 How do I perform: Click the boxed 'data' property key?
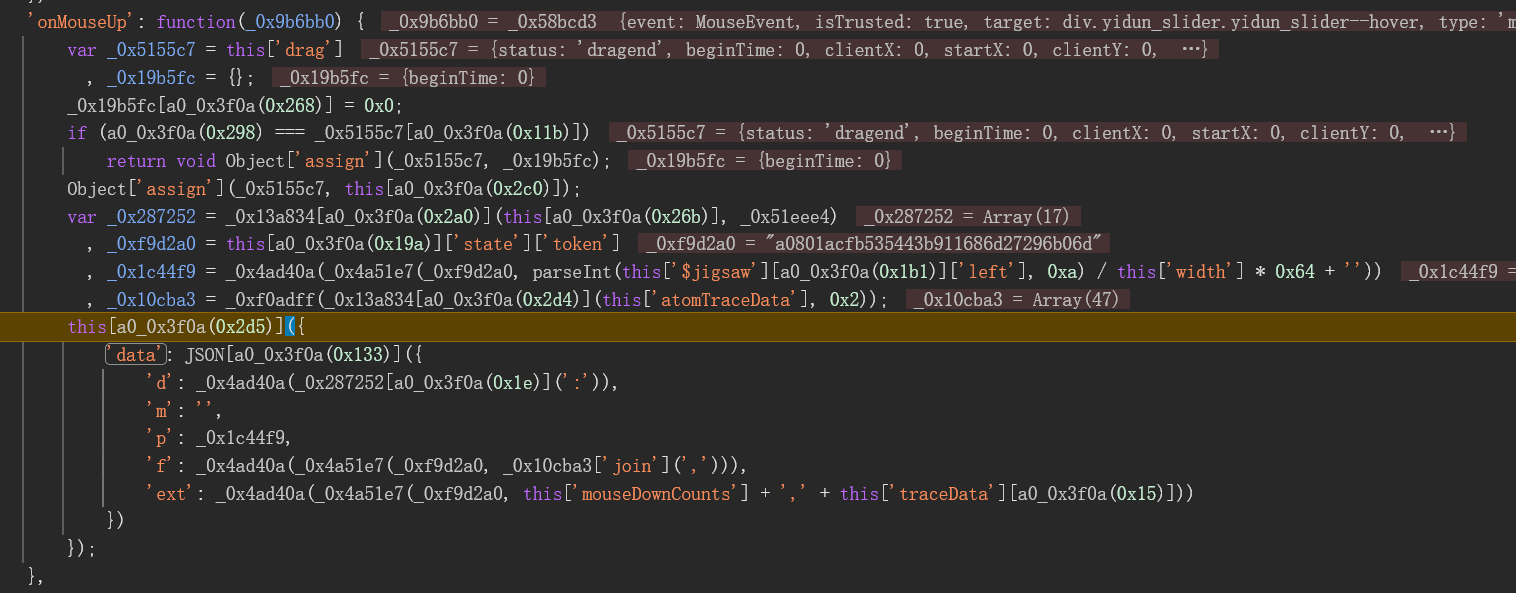134,354
